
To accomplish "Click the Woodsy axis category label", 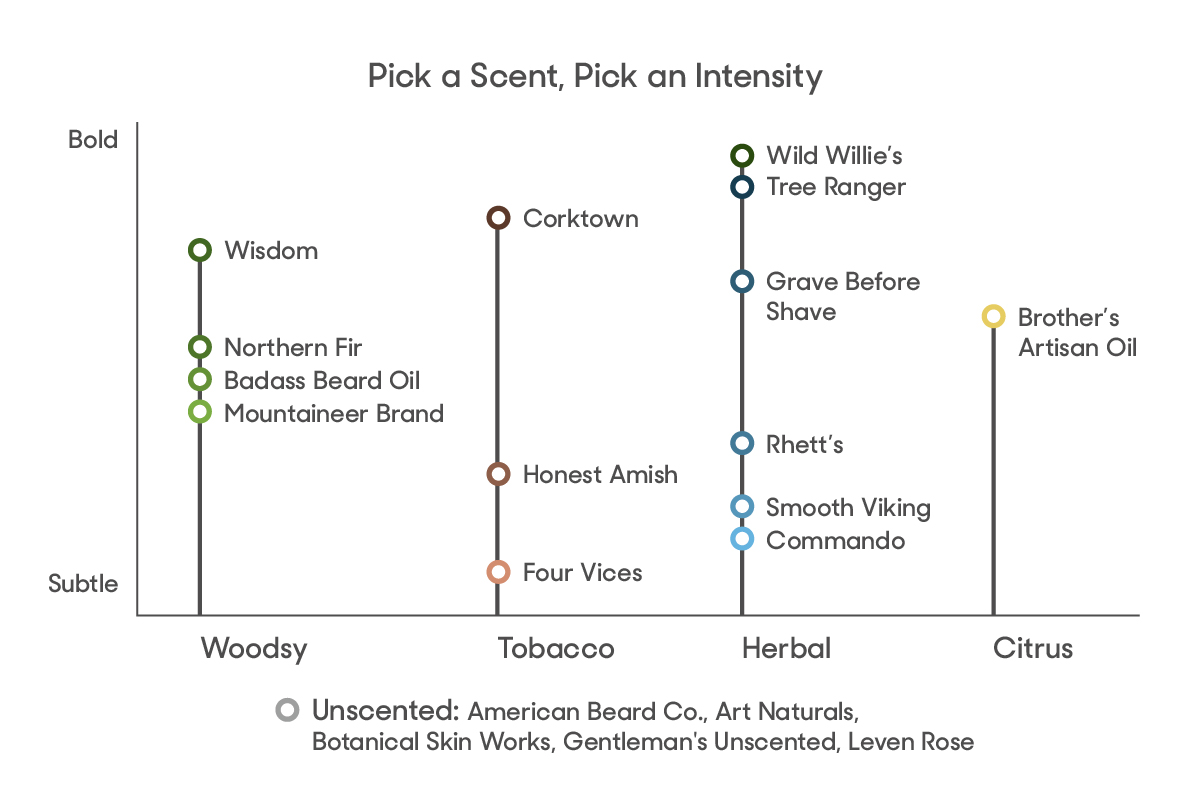I will click(x=254, y=649).
